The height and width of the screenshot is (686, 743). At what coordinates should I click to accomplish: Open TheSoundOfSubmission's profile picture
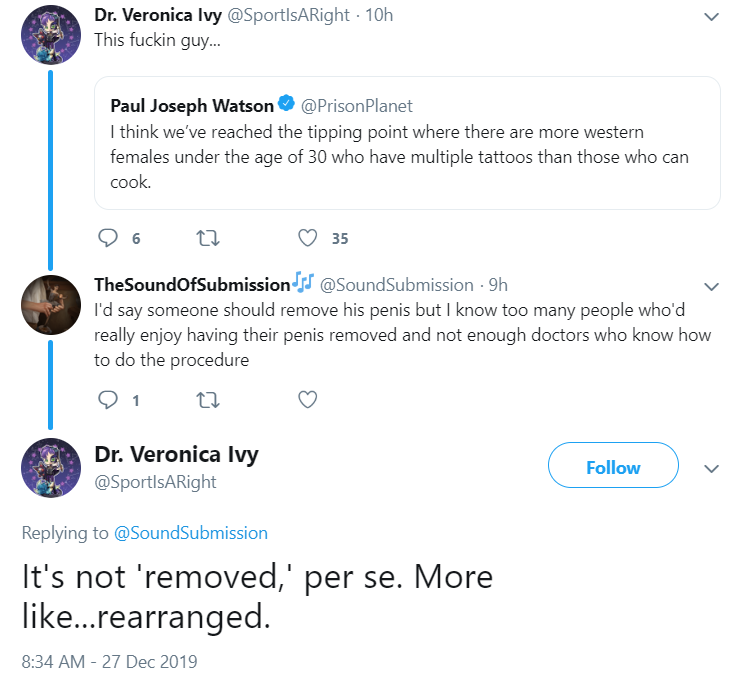[x=50, y=304]
